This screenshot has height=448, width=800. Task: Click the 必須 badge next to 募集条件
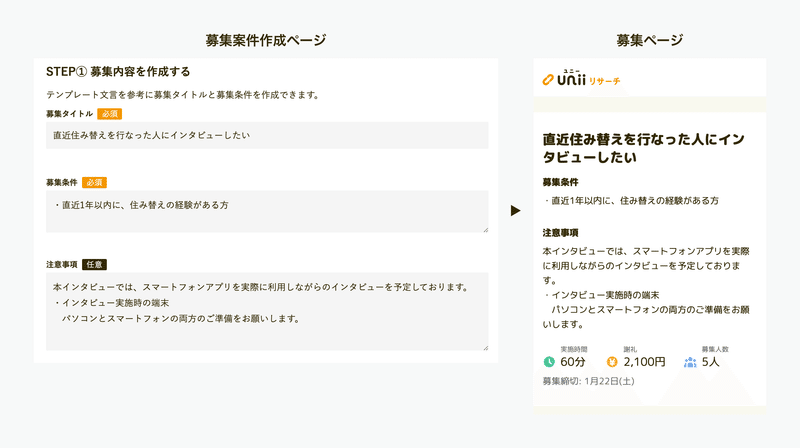tap(94, 182)
